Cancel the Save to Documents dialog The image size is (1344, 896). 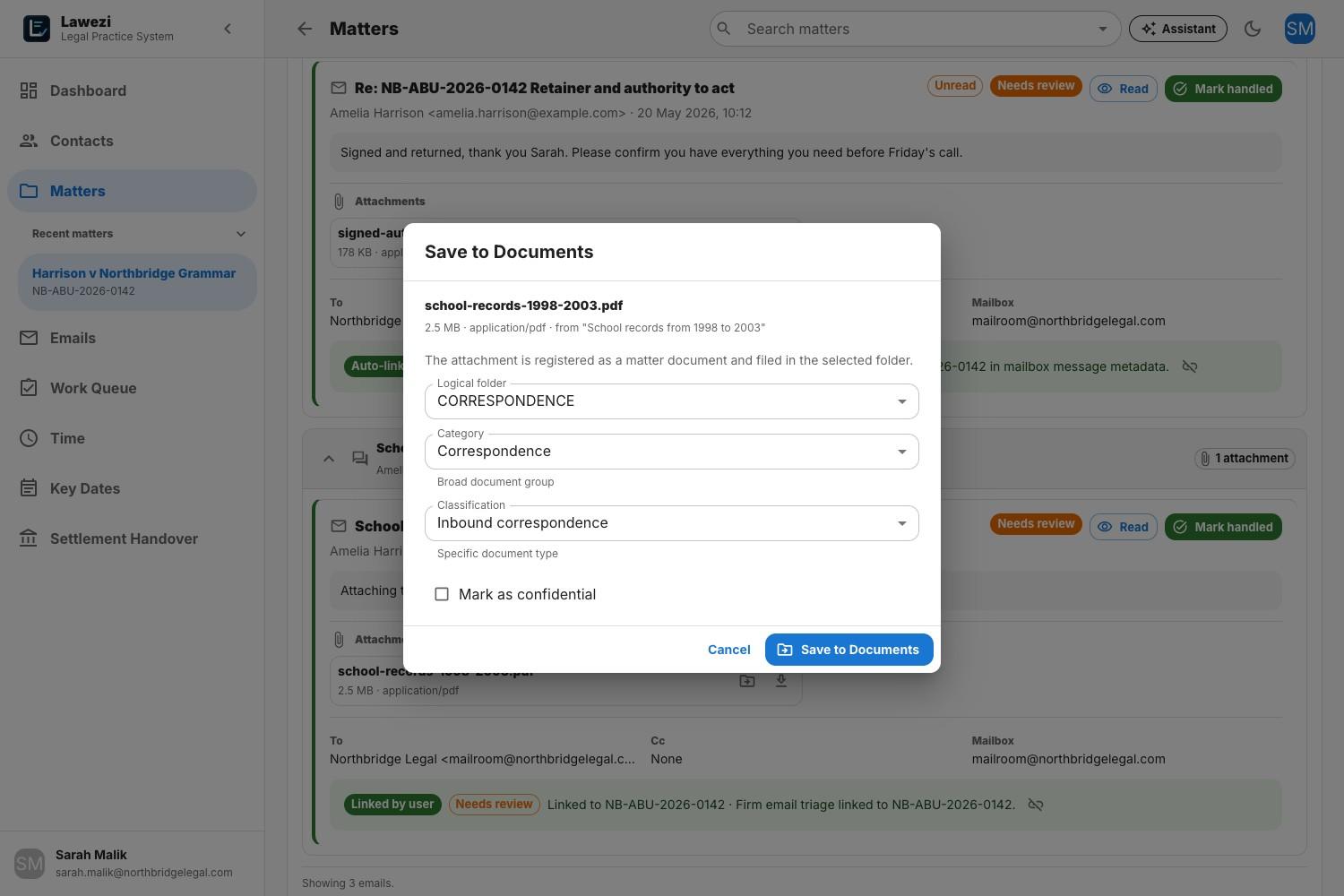pos(729,650)
